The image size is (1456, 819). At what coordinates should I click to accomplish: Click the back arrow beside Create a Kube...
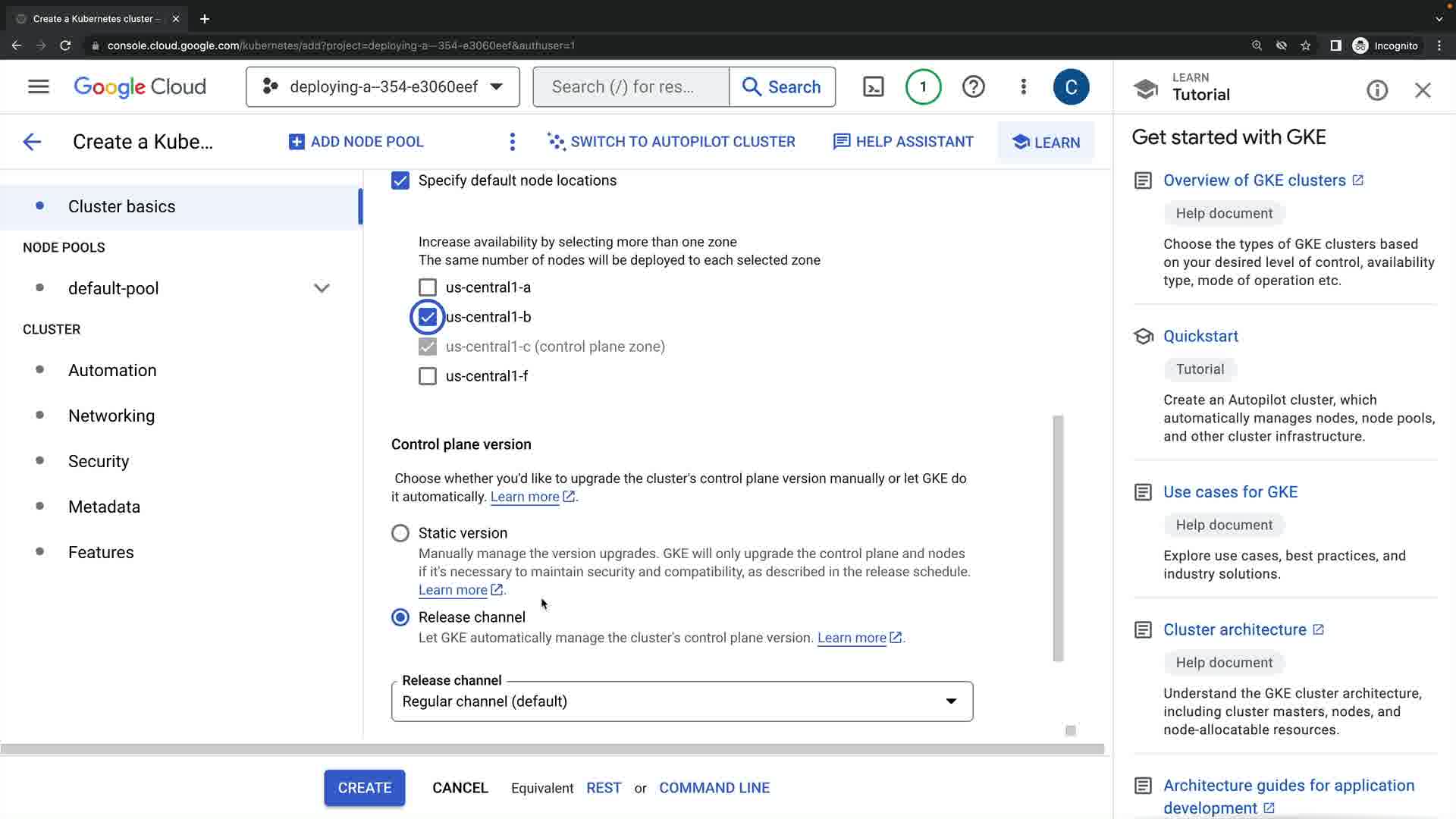click(32, 142)
